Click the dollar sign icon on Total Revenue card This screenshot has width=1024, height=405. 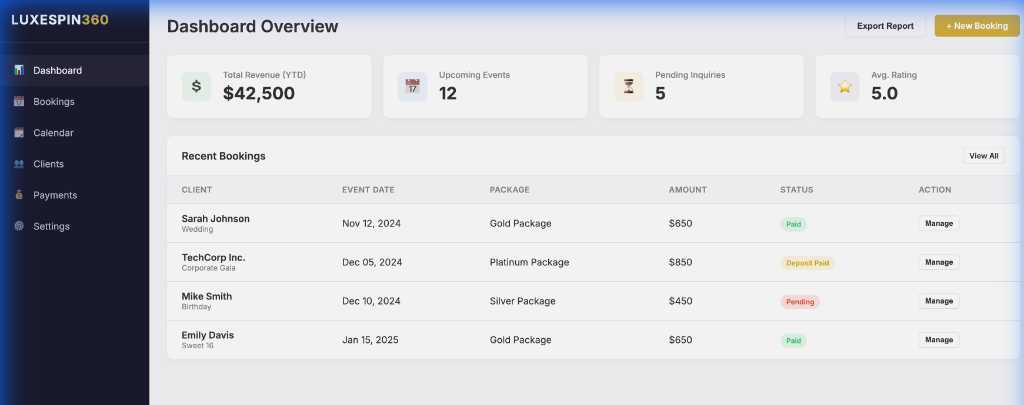(196, 86)
